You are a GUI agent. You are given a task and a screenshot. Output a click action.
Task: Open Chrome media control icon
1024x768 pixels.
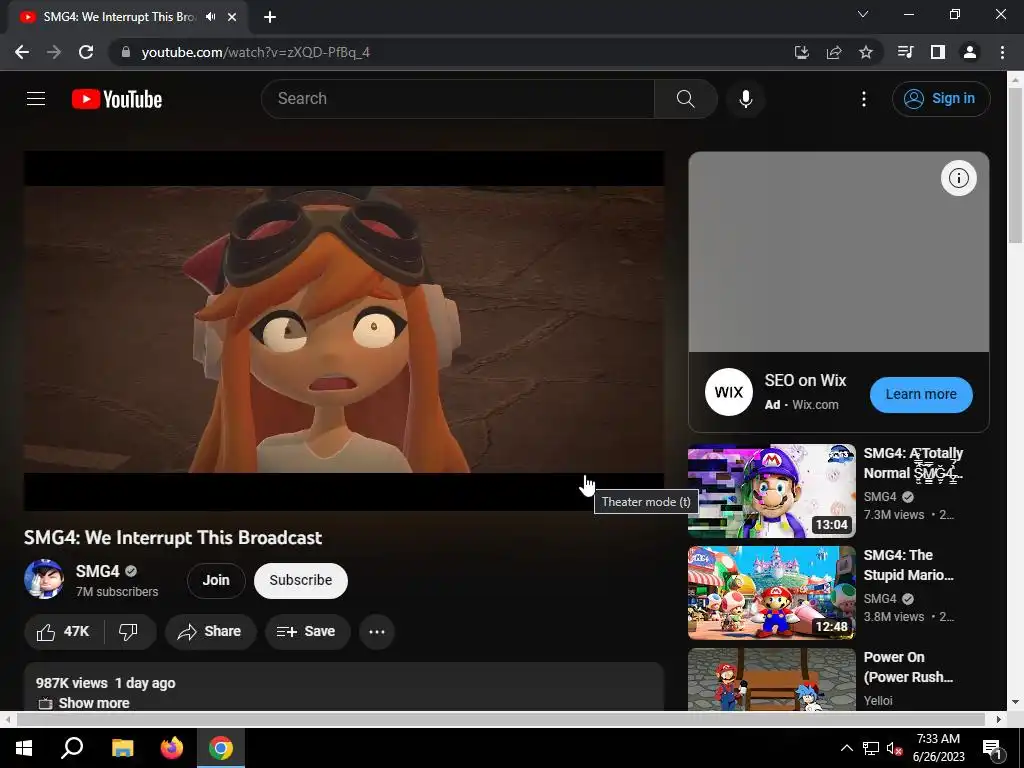tap(905, 52)
